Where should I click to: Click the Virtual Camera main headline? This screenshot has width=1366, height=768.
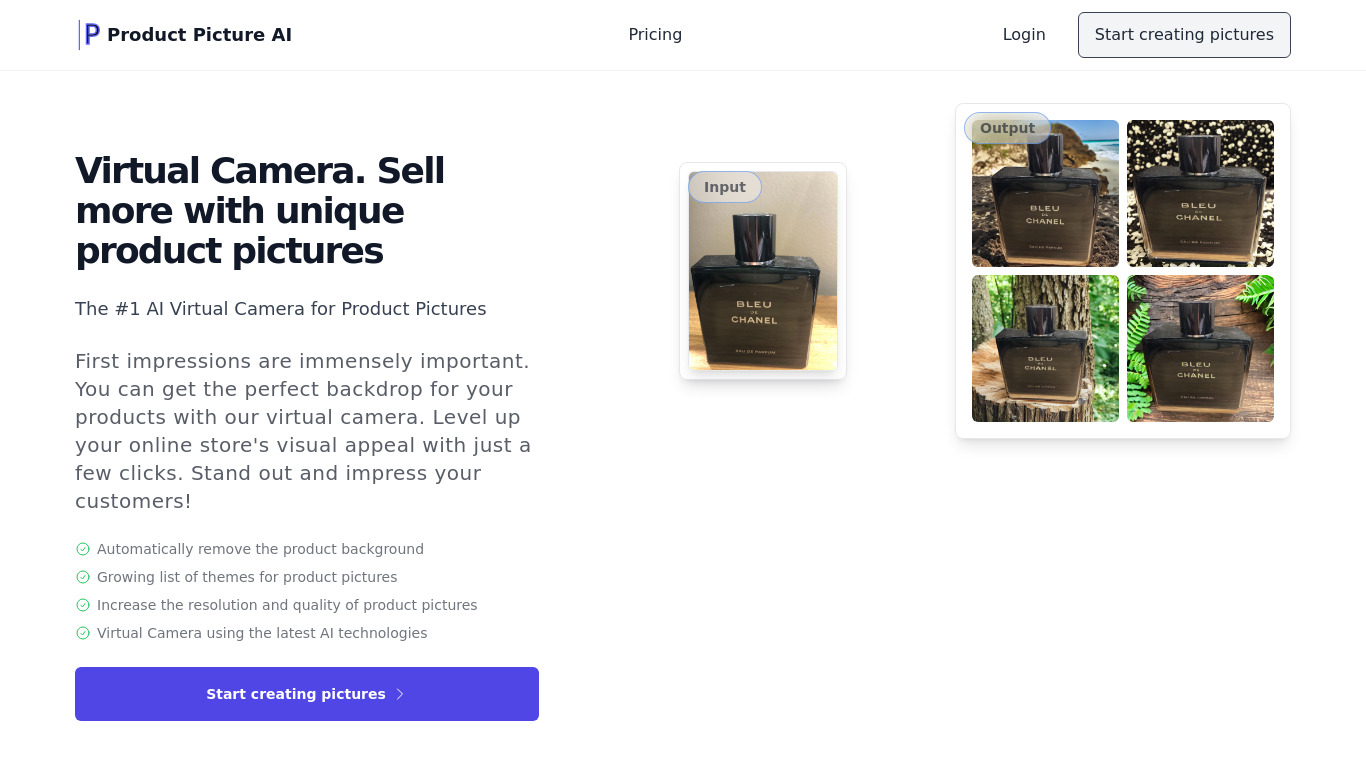click(260, 211)
